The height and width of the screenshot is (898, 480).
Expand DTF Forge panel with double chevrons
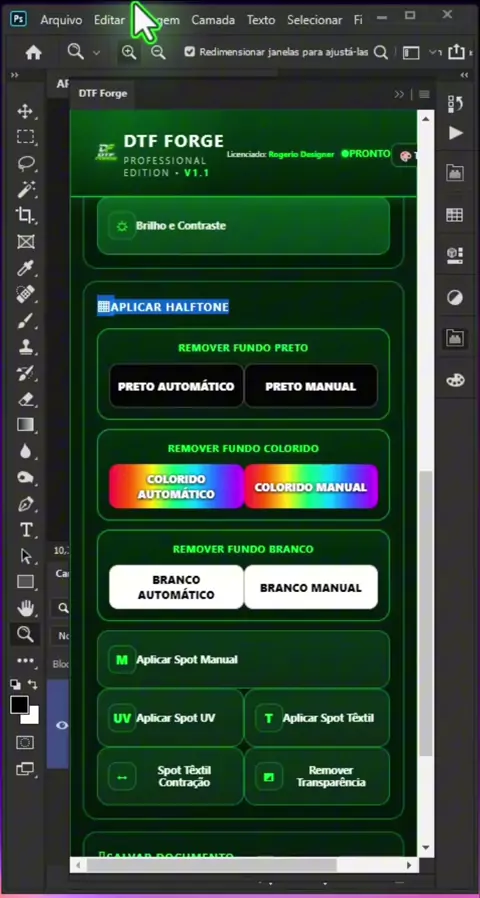[x=399, y=94]
